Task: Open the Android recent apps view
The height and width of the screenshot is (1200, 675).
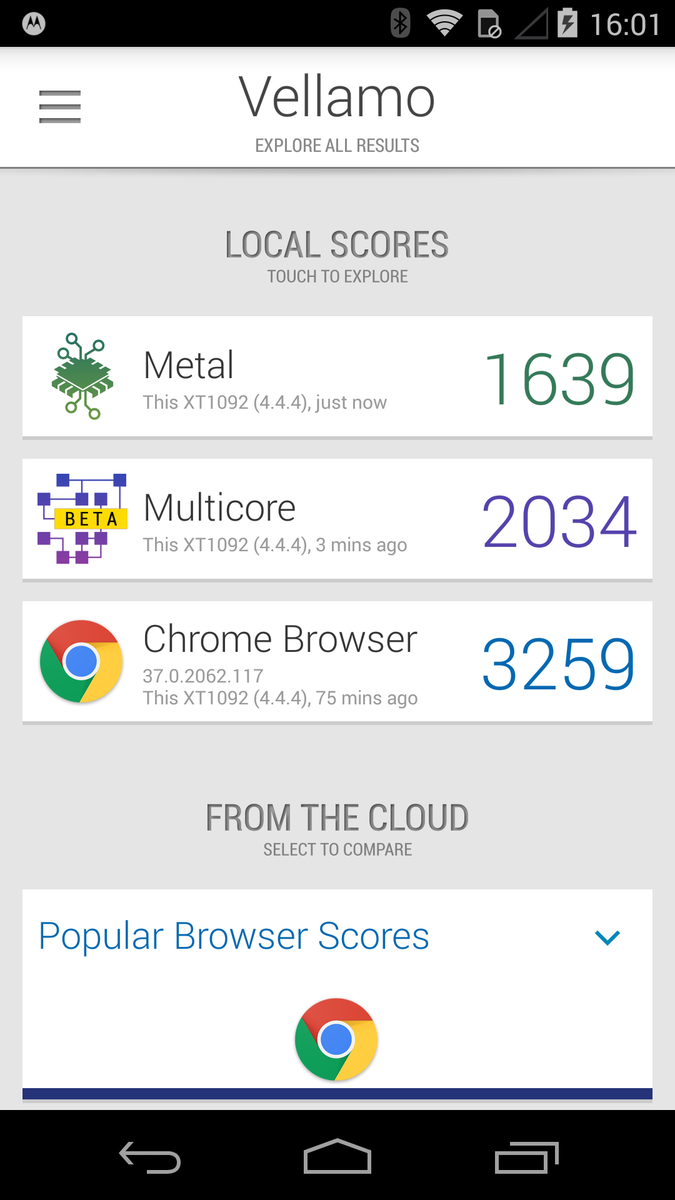Action: [x=527, y=1157]
